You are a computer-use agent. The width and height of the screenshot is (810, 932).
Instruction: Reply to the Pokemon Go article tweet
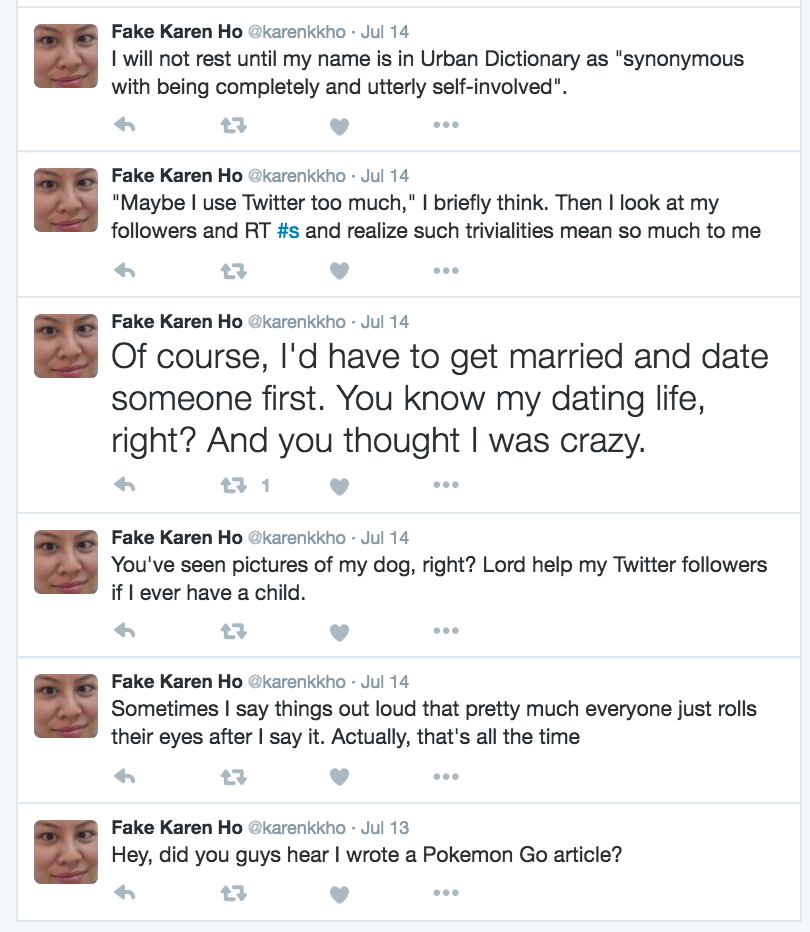[x=125, y=892]
